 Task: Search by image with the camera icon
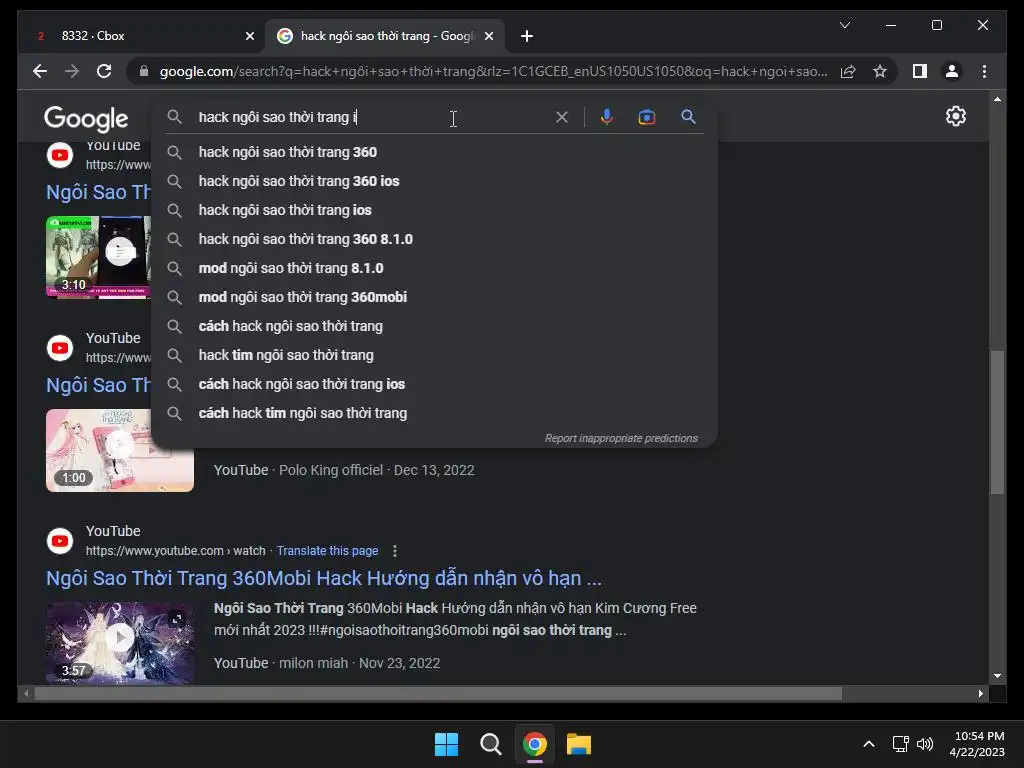pyautogui.click(x=647, y=117)
